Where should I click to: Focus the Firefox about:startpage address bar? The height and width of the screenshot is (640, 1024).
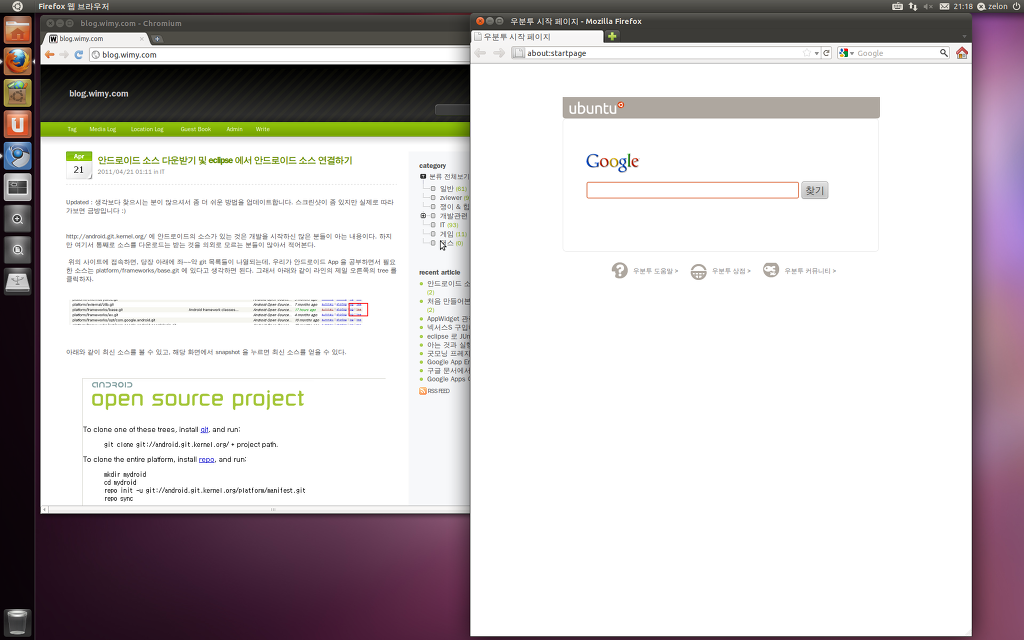(x=664, y=53)
